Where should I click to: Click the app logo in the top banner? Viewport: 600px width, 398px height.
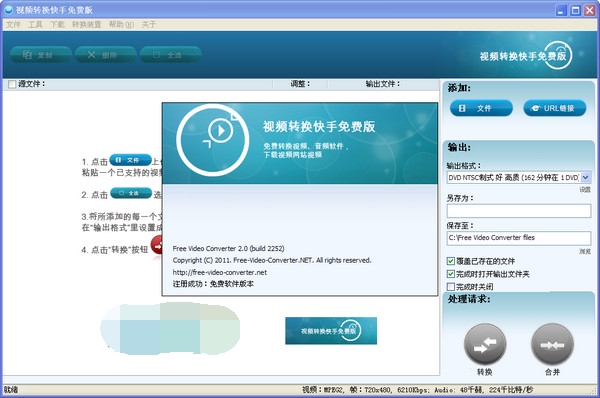tap(526, 56)
